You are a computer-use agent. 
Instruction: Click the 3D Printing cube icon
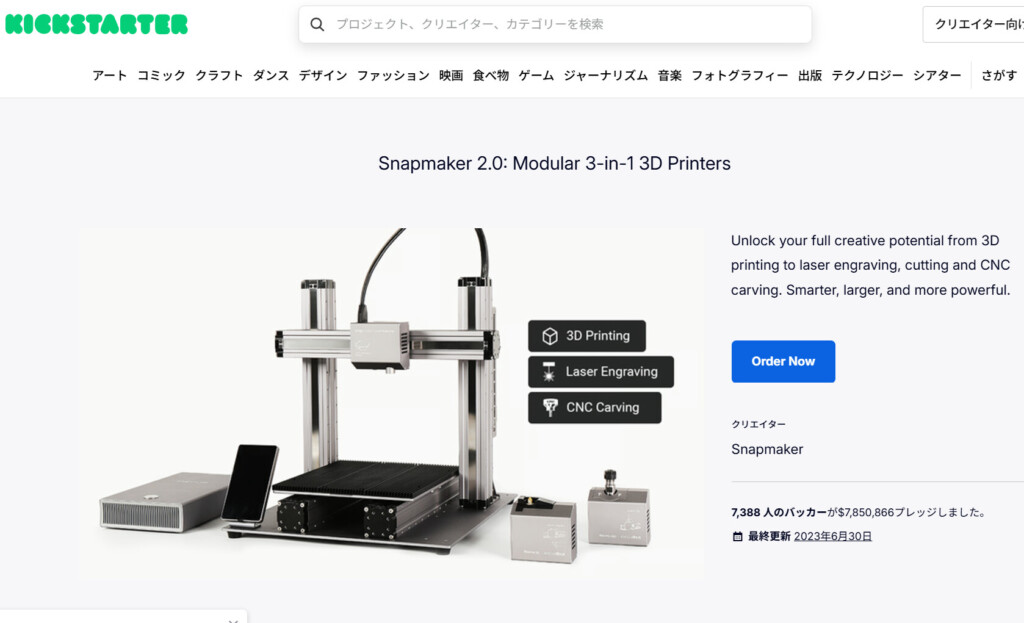(x=550, y=336)
